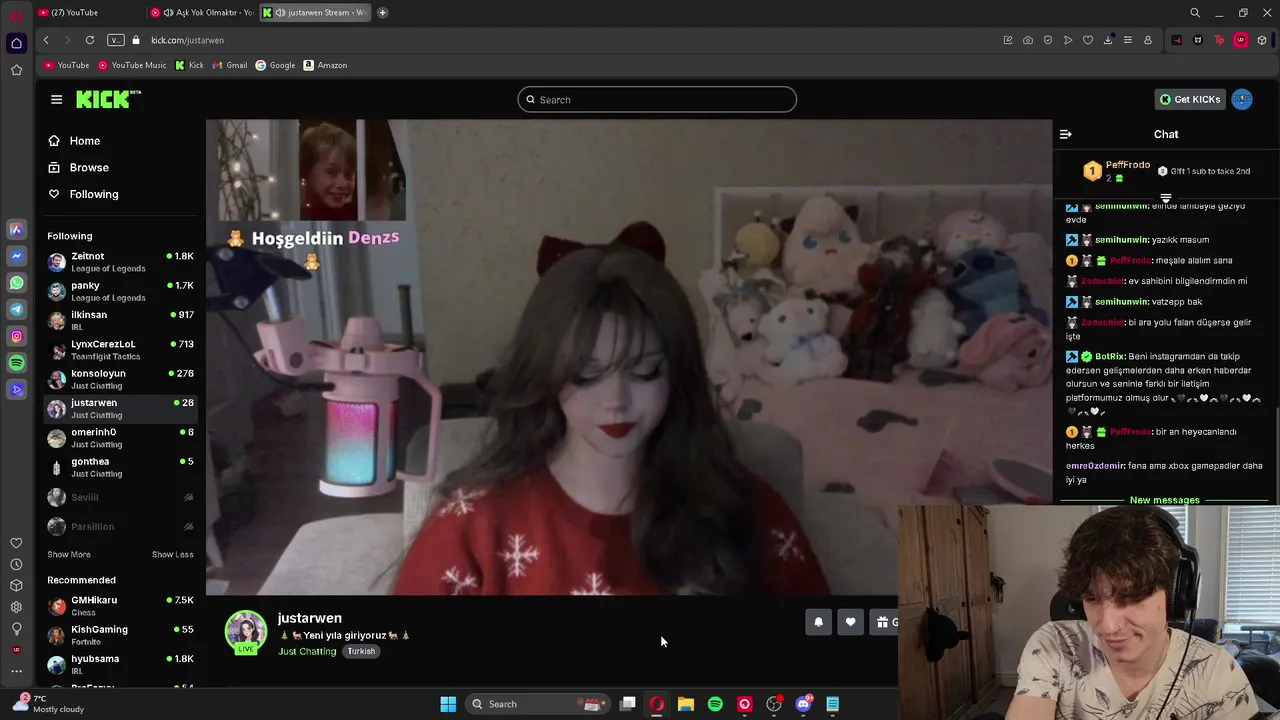Click the justarwen streamer name heading

309,618
